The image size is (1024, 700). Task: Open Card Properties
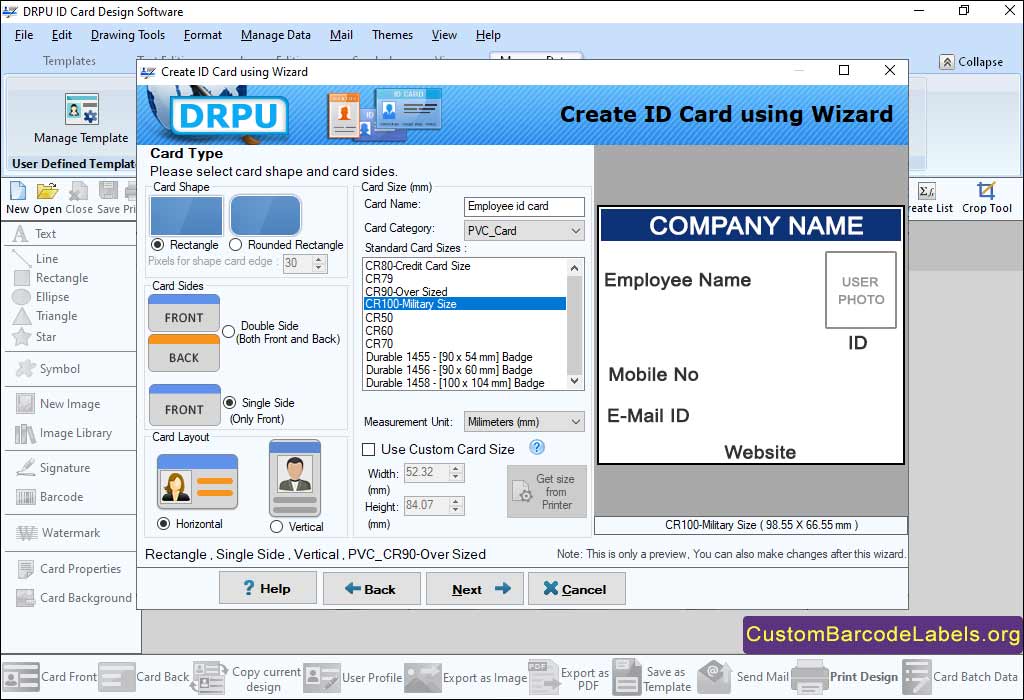[x=69, y=569]
